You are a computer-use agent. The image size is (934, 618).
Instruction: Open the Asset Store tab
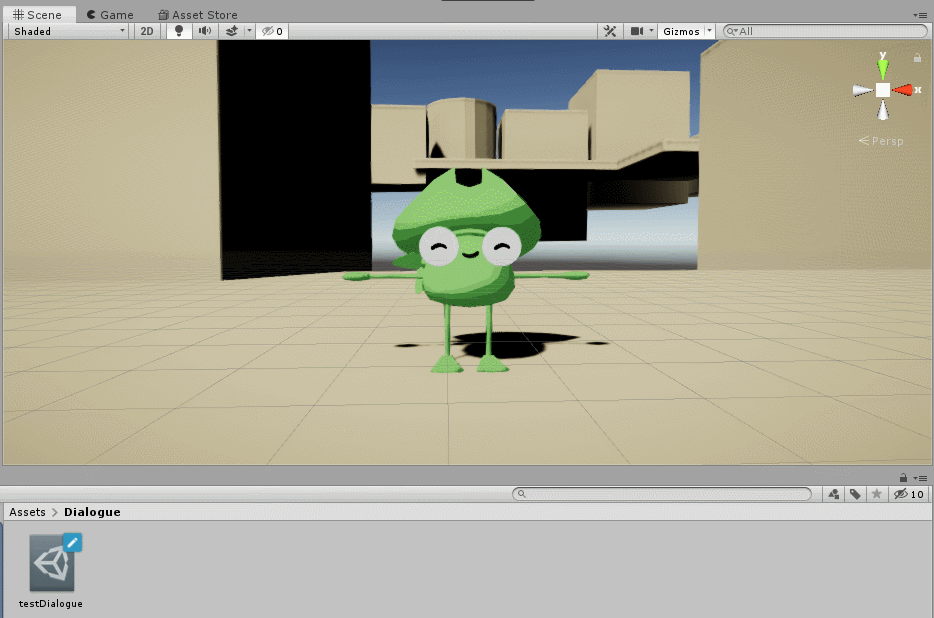198,14
